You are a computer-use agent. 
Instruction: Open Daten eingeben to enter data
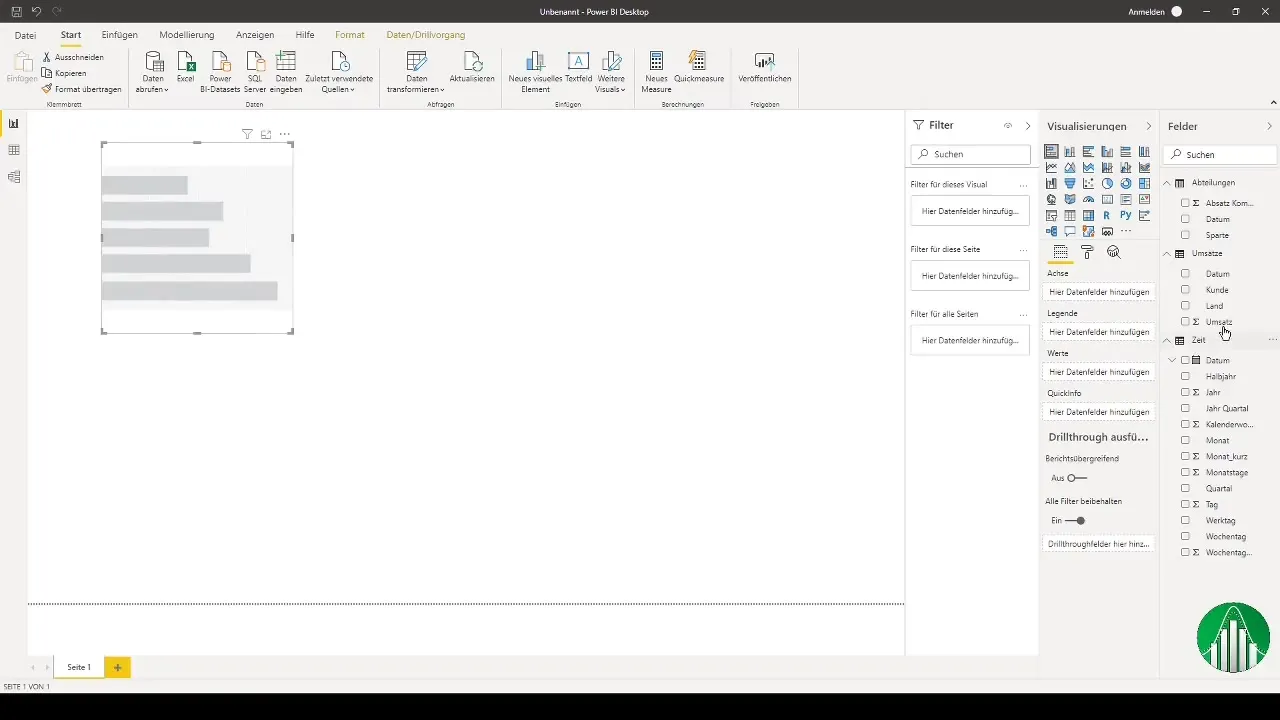pos(286,72)
